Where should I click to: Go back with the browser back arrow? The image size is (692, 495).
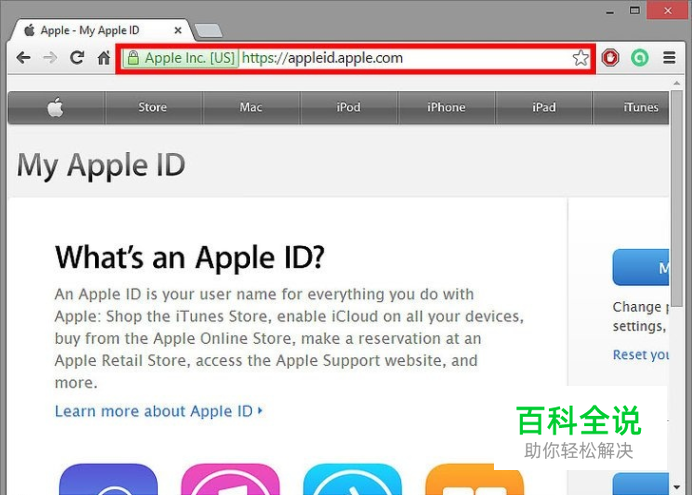23,58
